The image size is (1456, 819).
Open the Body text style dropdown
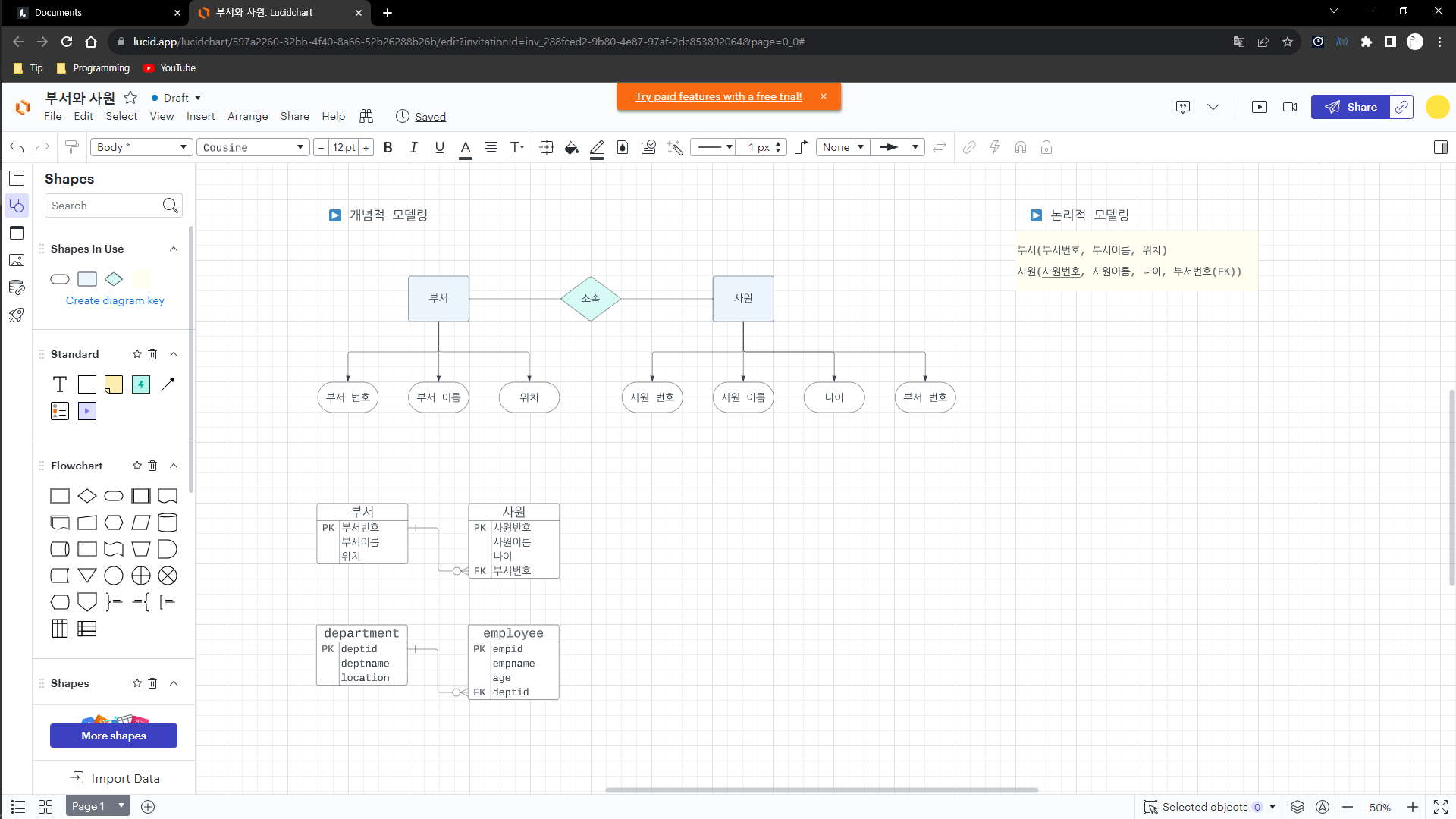click(141, 148)
